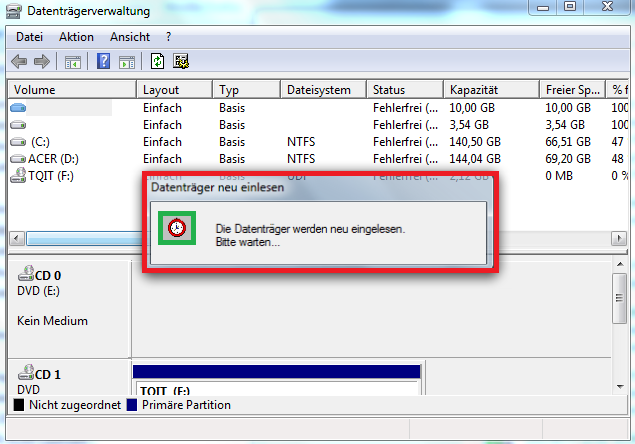635x444 pixels.
Task: Click the (C:) volume row
Action: point(40,142)
